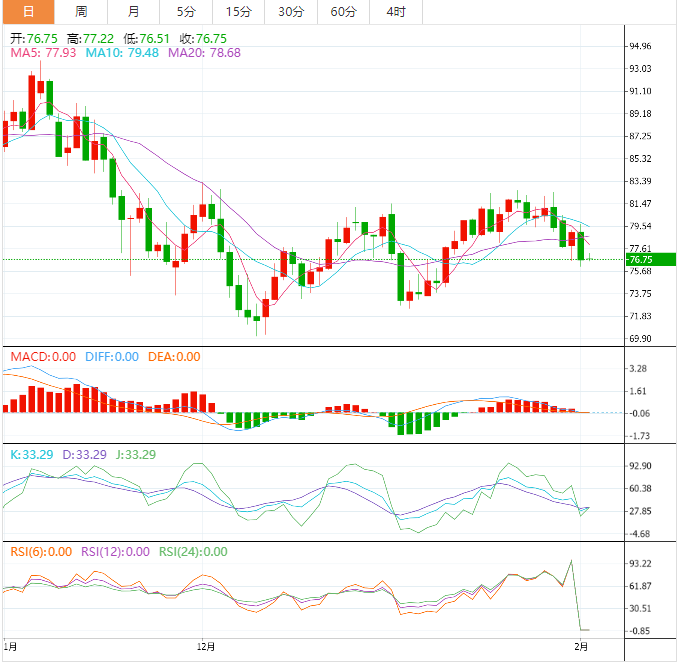The width and height of the screenshot is (678, 662).
Task: Click the 1月 date axis marker
Action: point(10,647)
